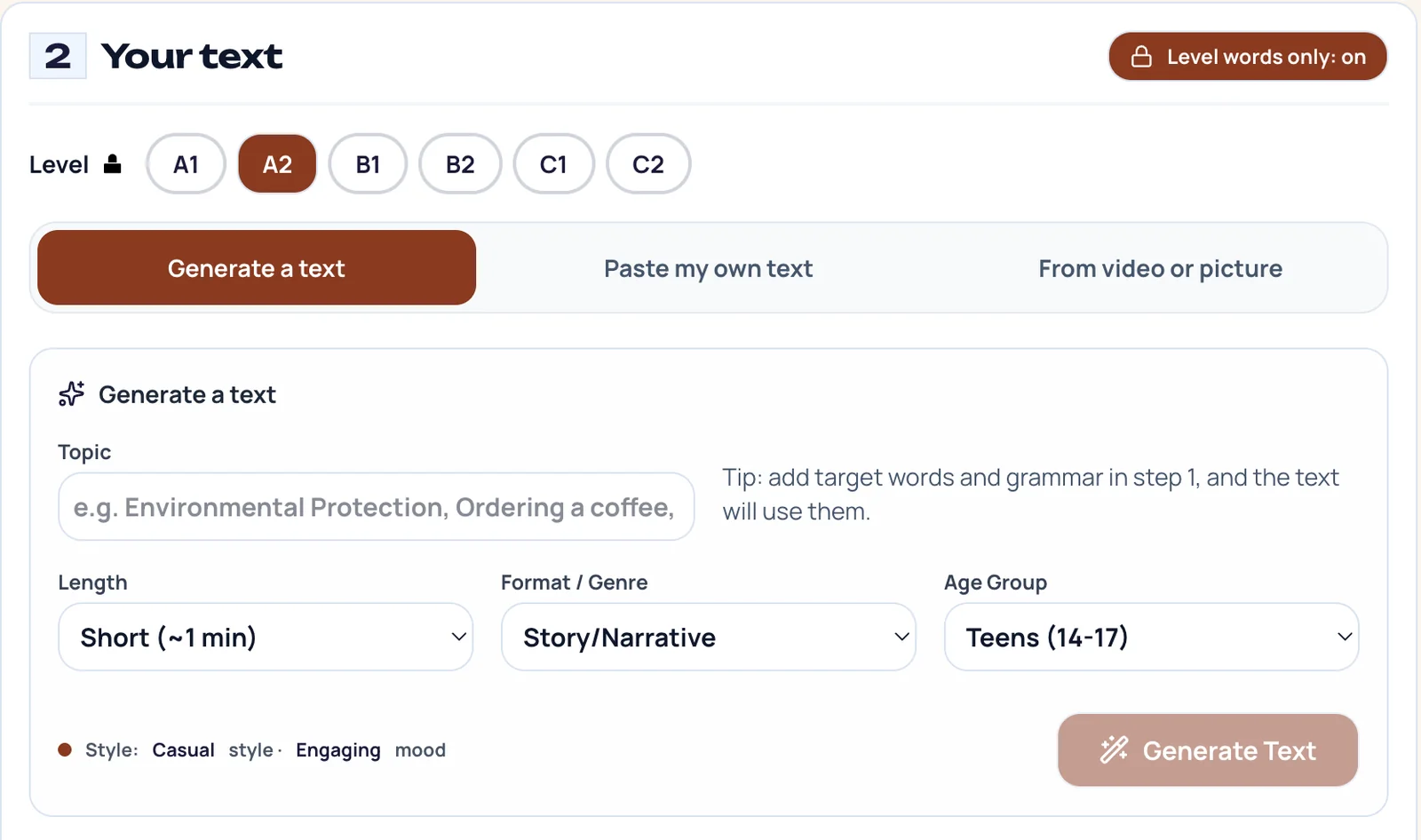The width and height of the screenshot is (1421, 840).
Task: Click the step number 2 badge
Action: click(x=58, y=56)
